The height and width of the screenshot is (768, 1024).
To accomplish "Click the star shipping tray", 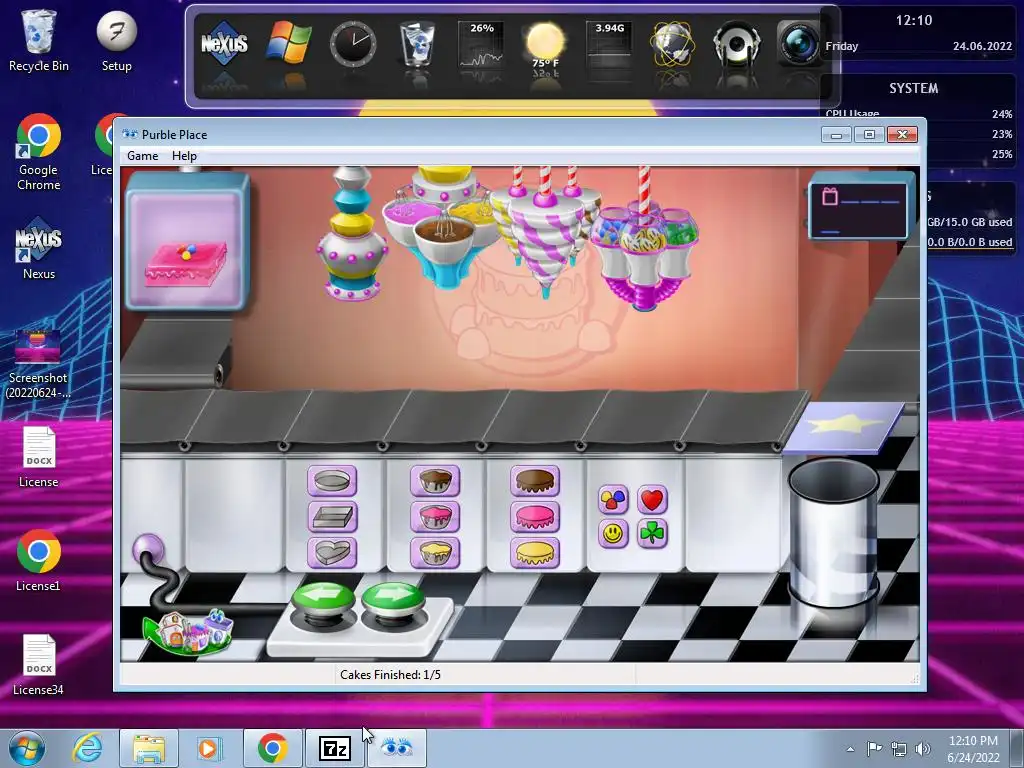I will point(844,428).
